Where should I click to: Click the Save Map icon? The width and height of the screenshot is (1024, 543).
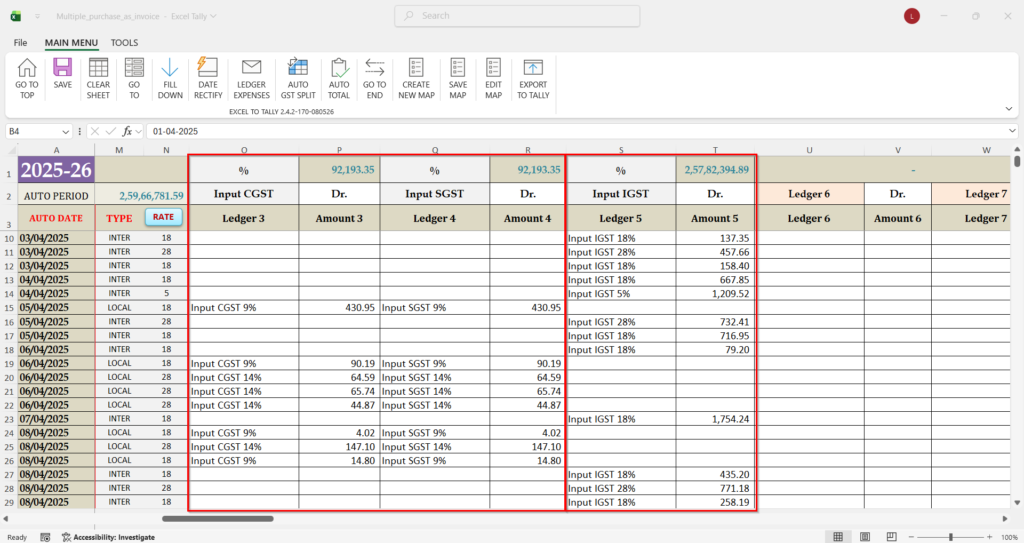point(458,68)
